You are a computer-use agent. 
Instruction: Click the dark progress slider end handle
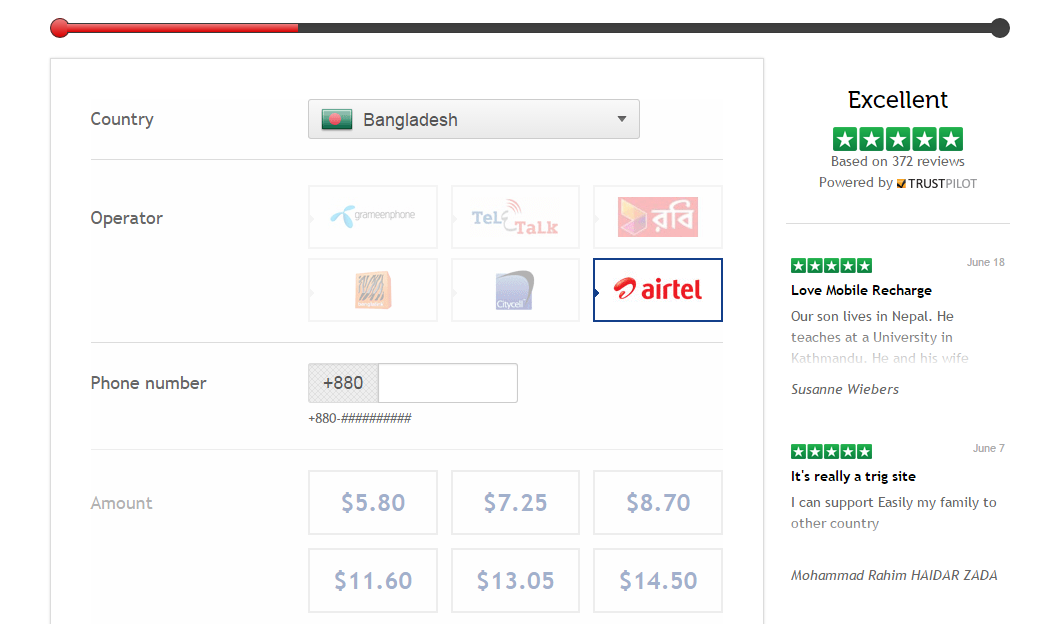1000,28
